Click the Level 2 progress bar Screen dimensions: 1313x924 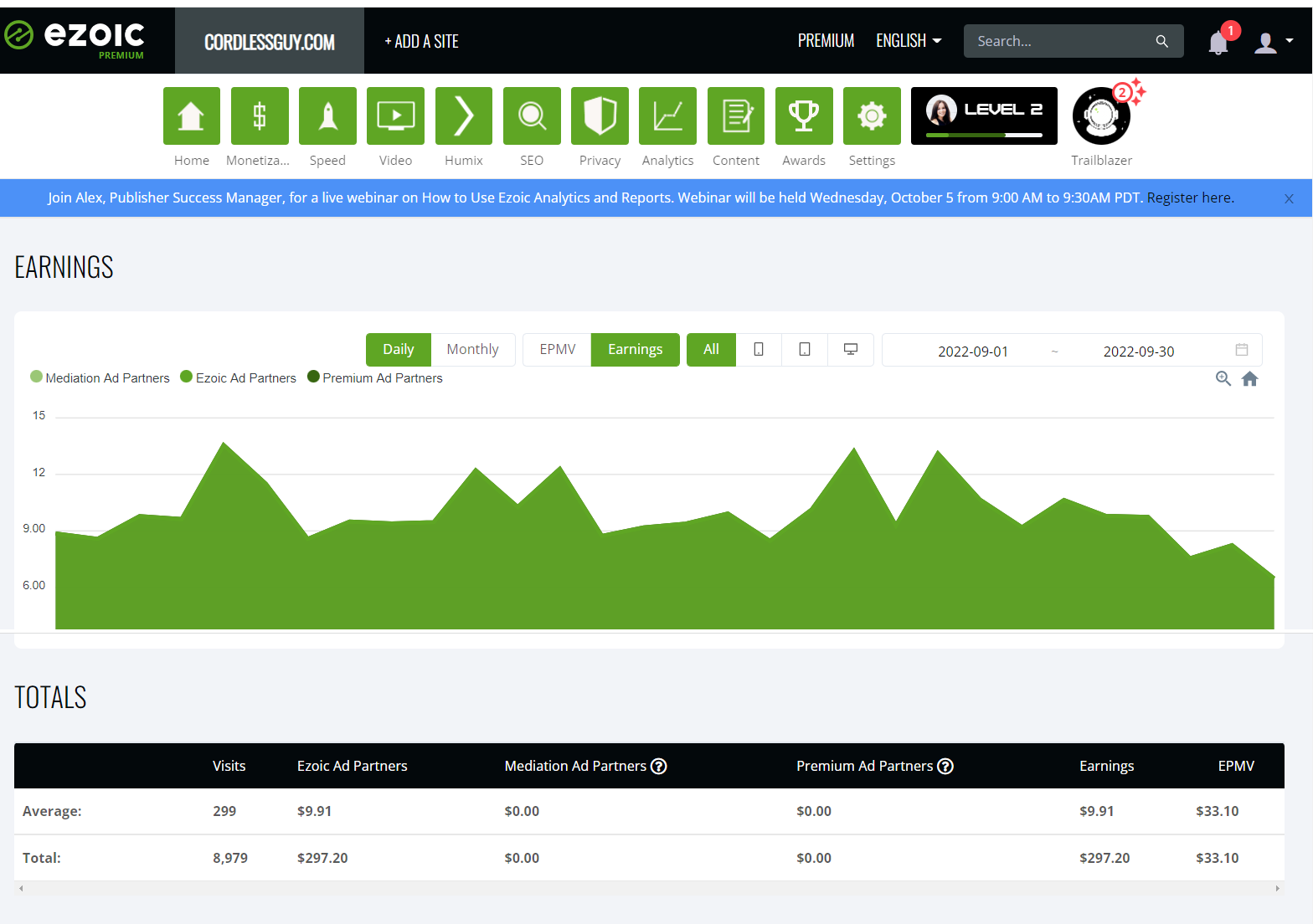coord(984,135)
